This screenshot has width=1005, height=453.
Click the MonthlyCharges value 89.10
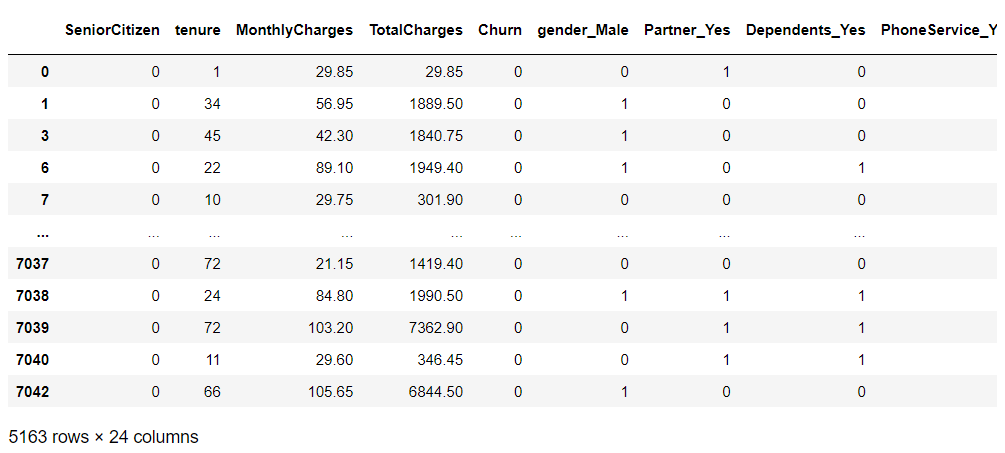334,168
